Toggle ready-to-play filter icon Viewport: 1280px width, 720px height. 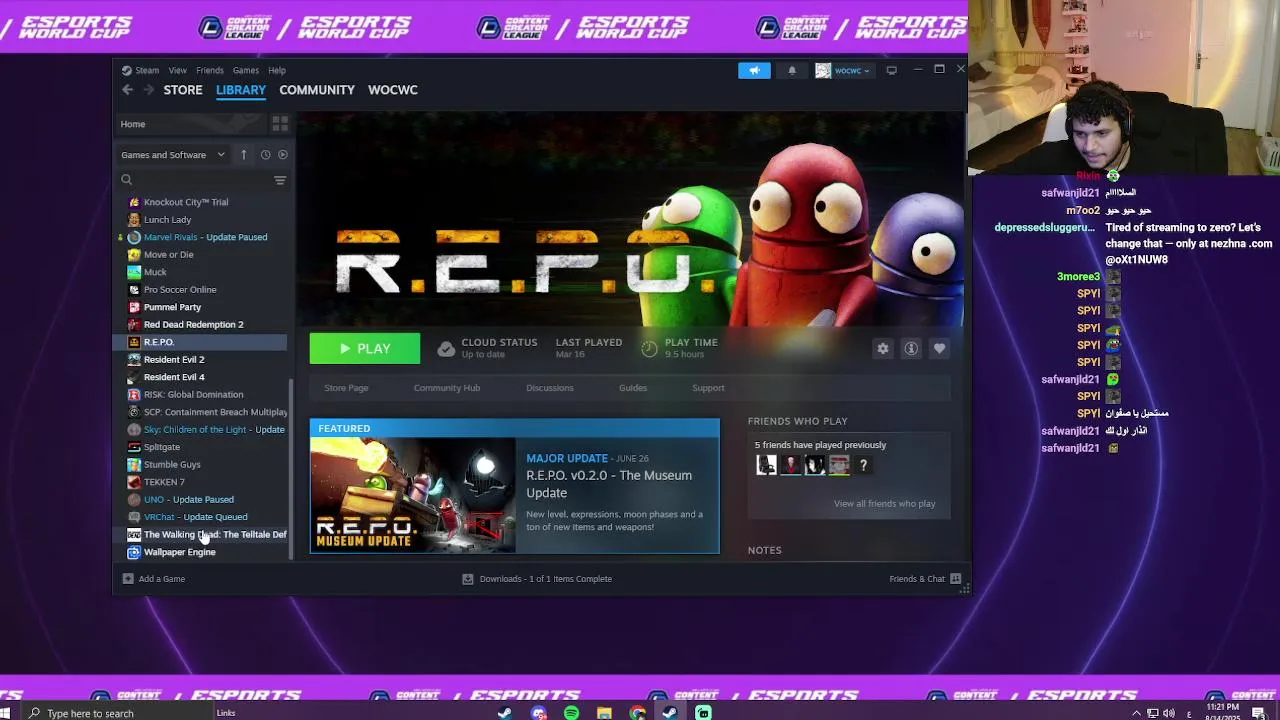click(283, 155)
